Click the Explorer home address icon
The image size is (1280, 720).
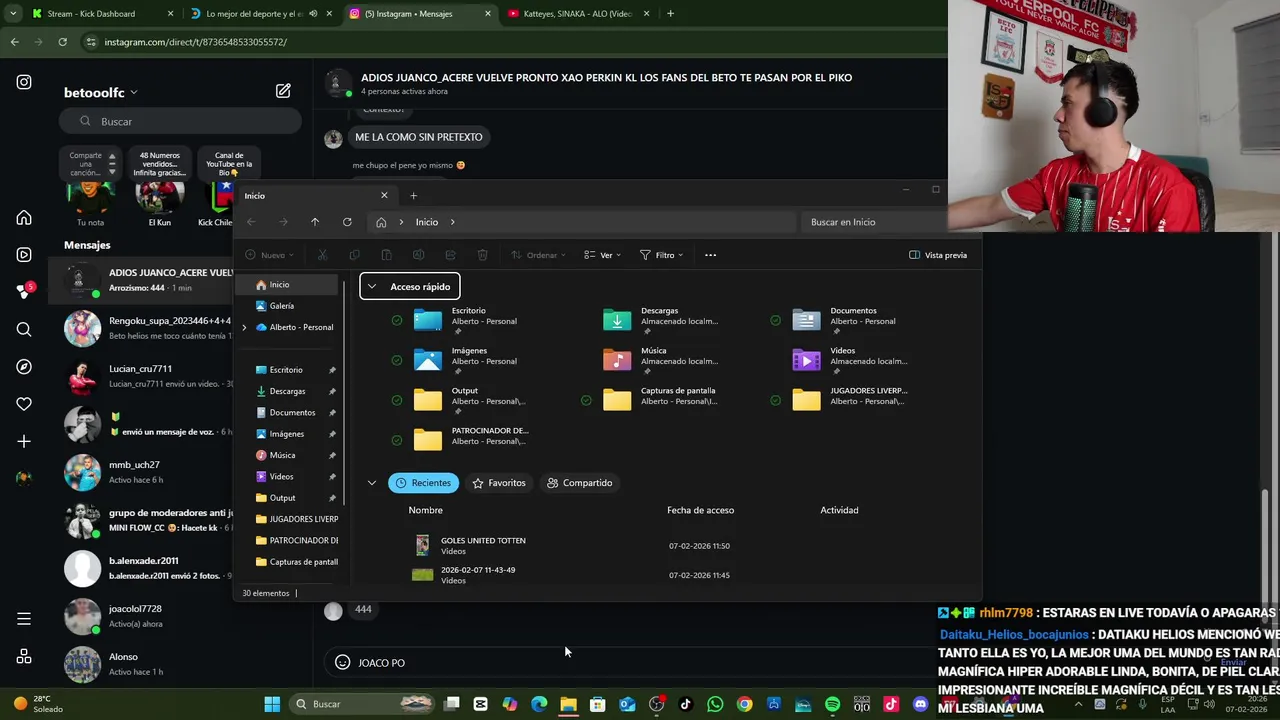[x=381, y=222]
